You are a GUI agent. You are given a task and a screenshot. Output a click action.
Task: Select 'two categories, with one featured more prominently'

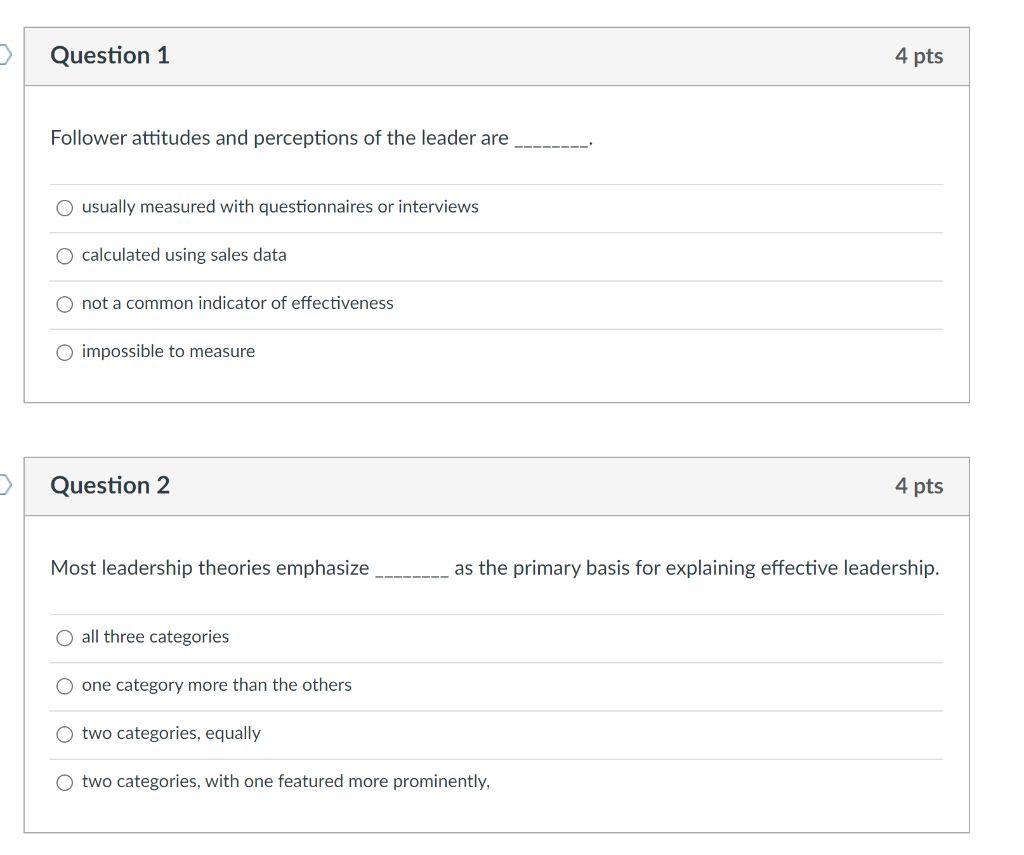click(x=64, y=782)
